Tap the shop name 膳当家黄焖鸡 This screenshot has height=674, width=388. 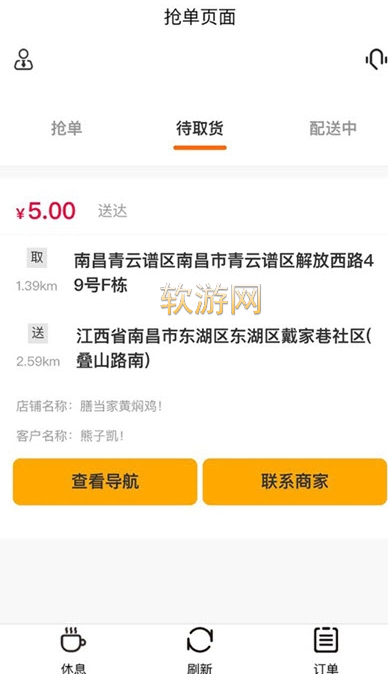(x=121, y=406)
